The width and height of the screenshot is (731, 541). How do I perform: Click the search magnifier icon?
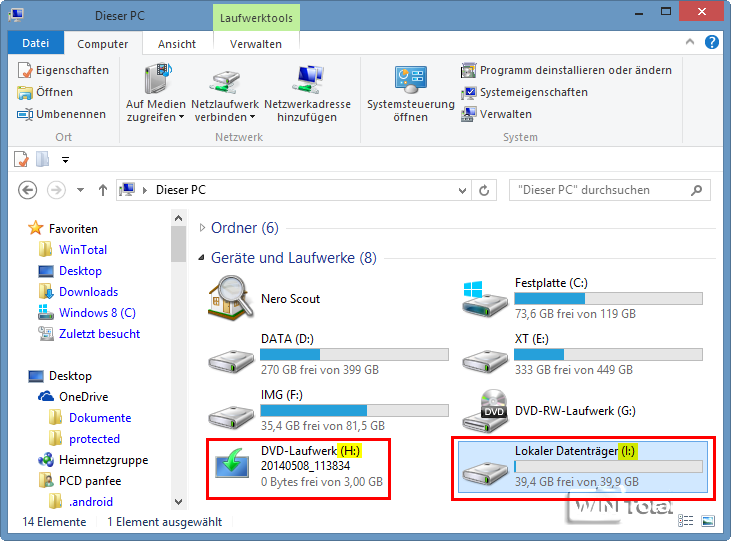697,190
